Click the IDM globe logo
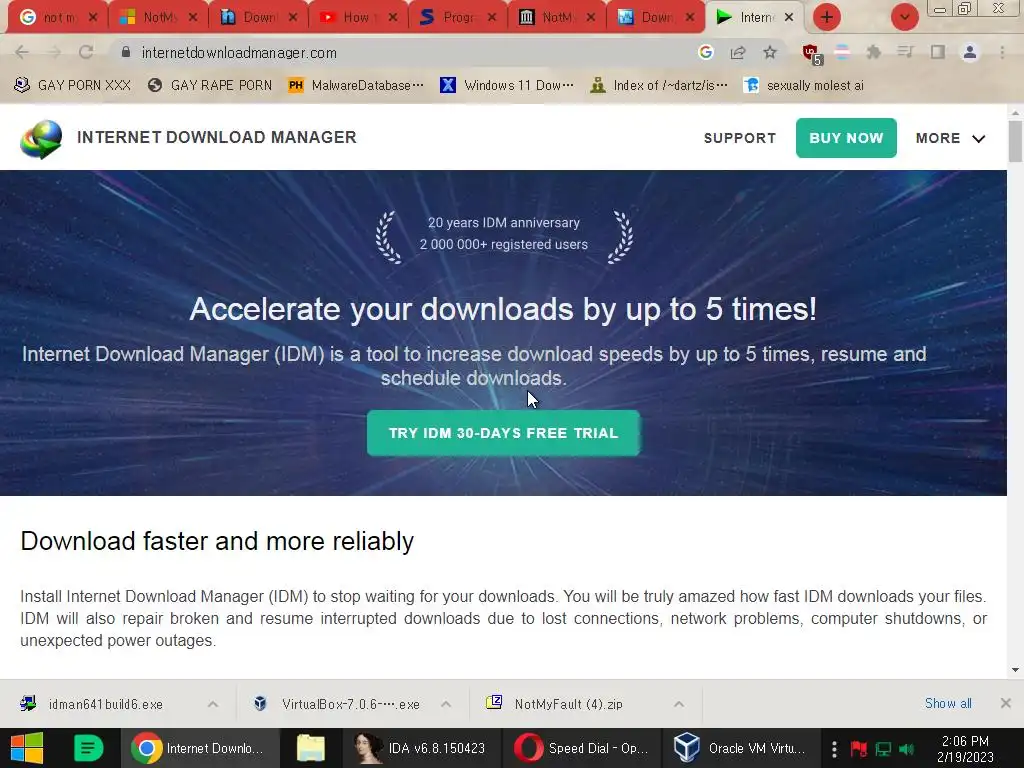 click(41, 138)
